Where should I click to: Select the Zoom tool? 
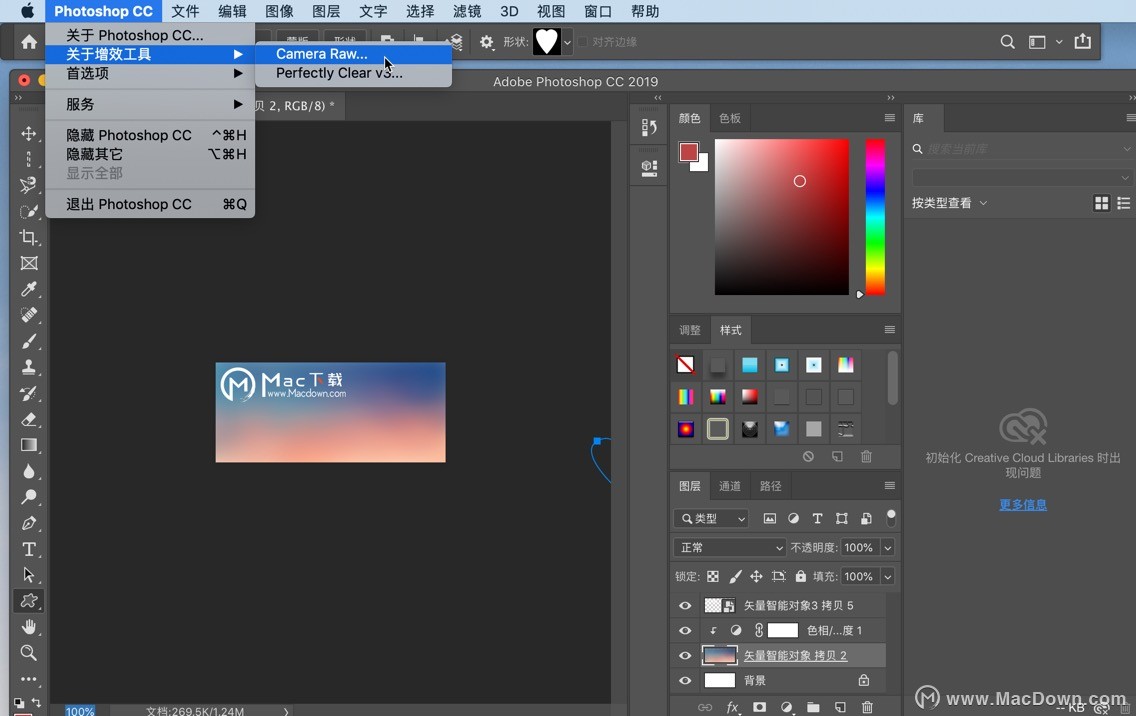coord(29,652)
